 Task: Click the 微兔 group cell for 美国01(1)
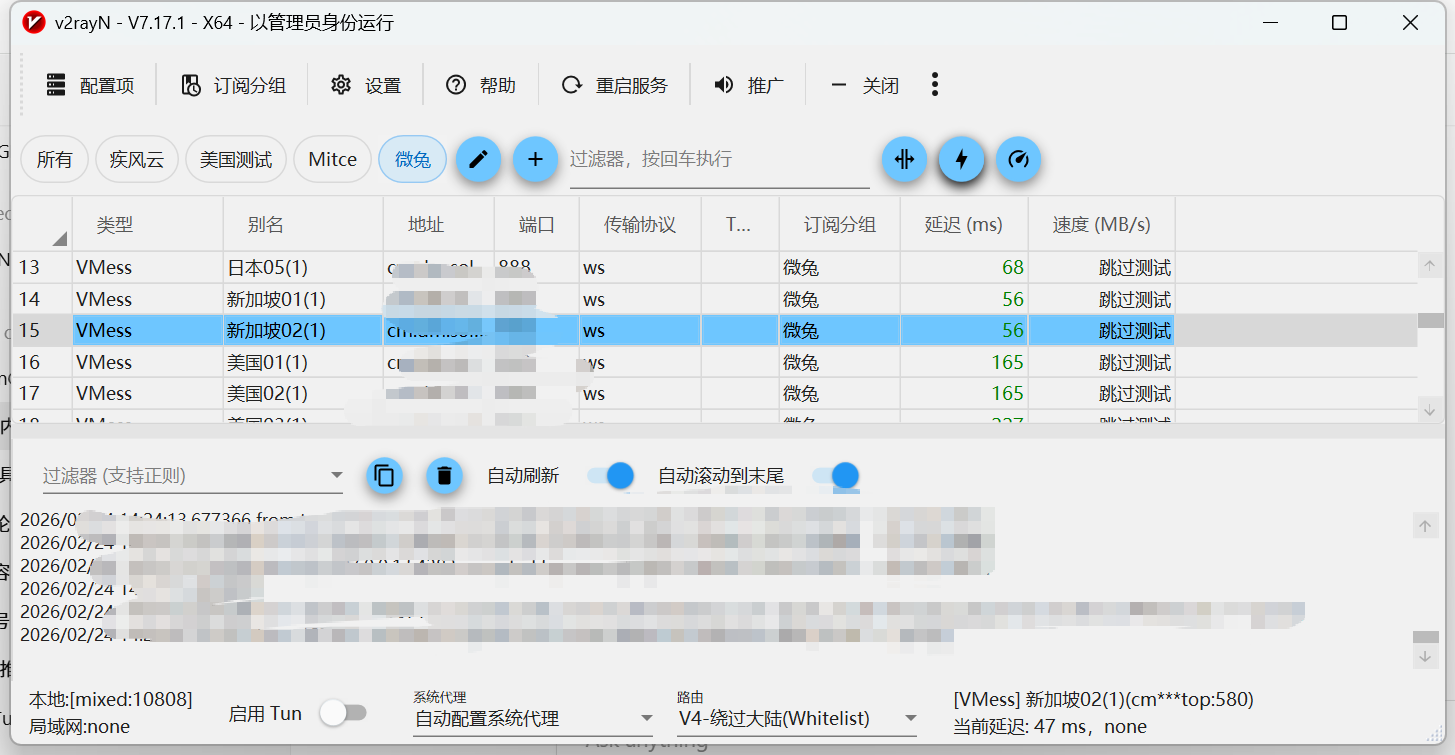pyautogui.click(x=801, y=362)
